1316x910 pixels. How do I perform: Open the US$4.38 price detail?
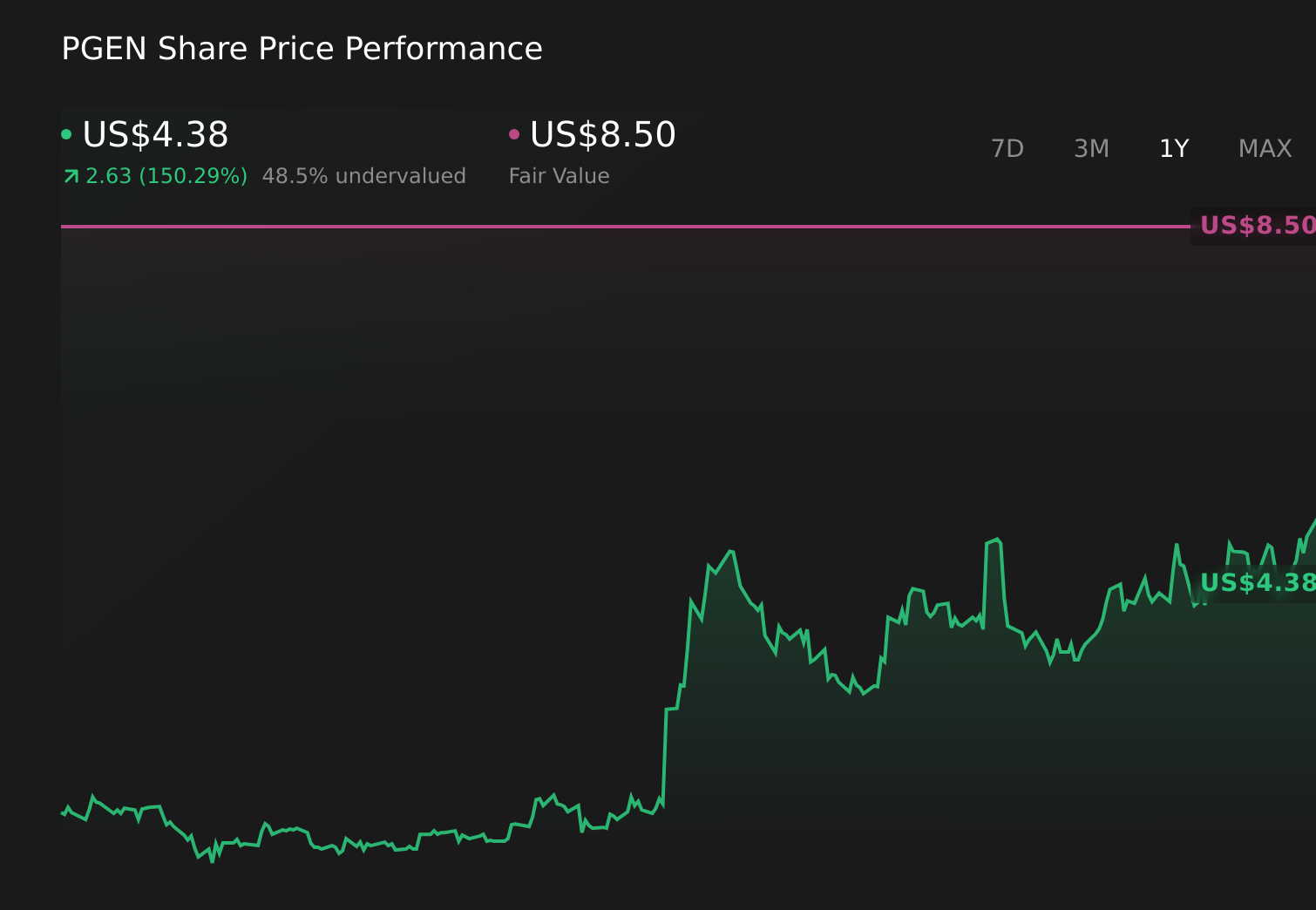click(155, 135)
